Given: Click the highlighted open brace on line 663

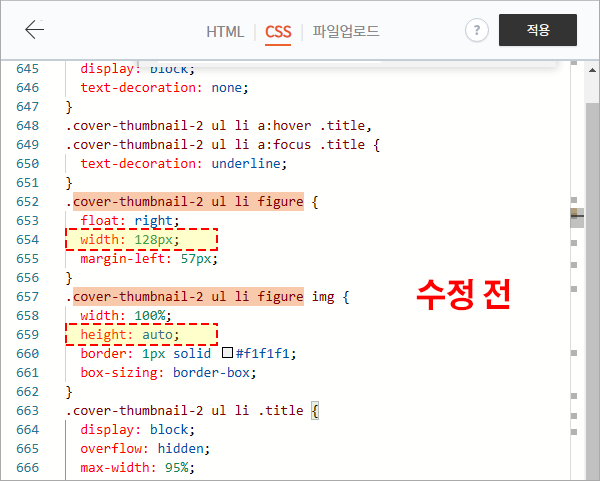Looking at the screenshot, I should pos(315,411).
